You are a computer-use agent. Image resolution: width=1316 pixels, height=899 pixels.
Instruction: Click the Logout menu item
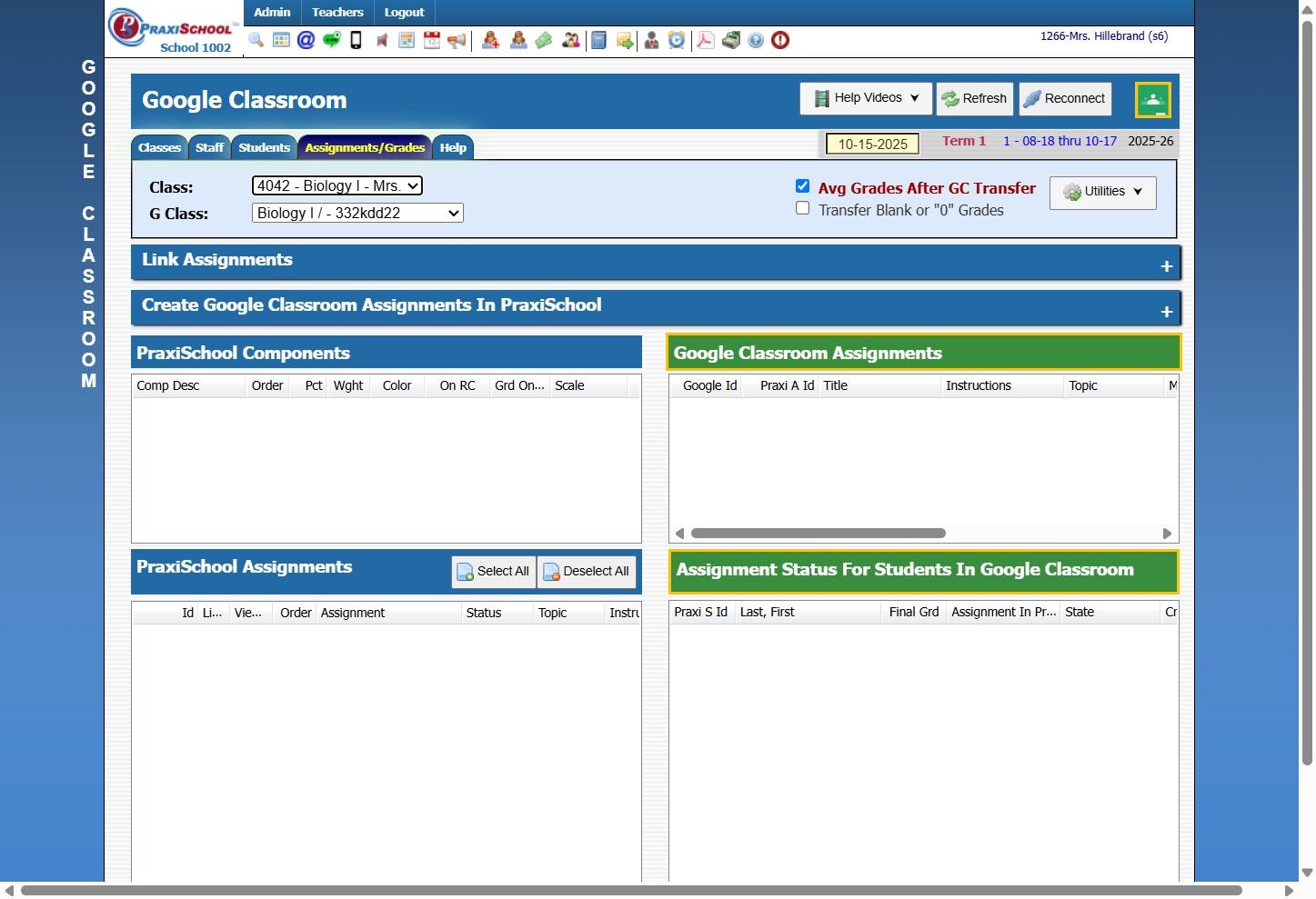(404, 13)
